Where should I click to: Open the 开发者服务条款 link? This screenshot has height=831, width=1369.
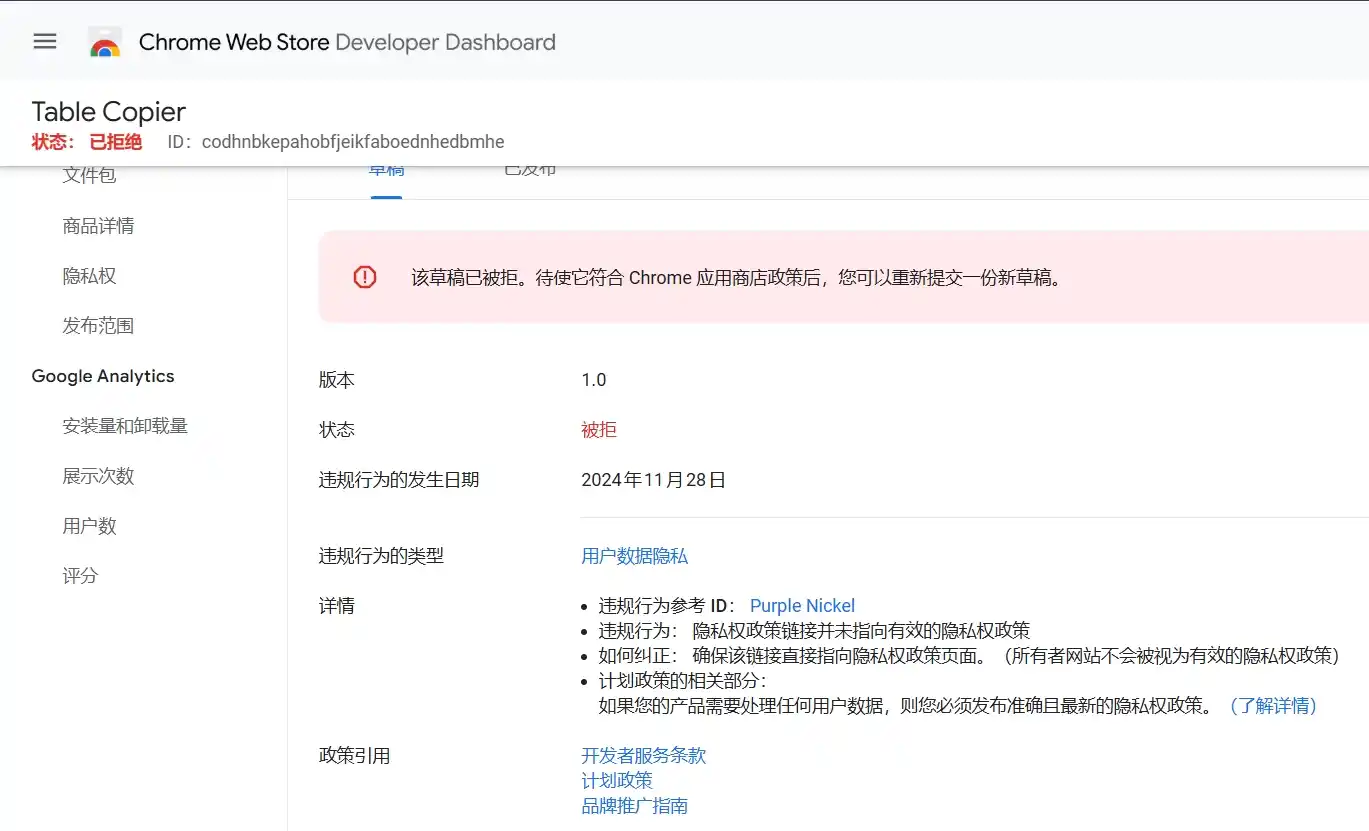pos(644,756)
